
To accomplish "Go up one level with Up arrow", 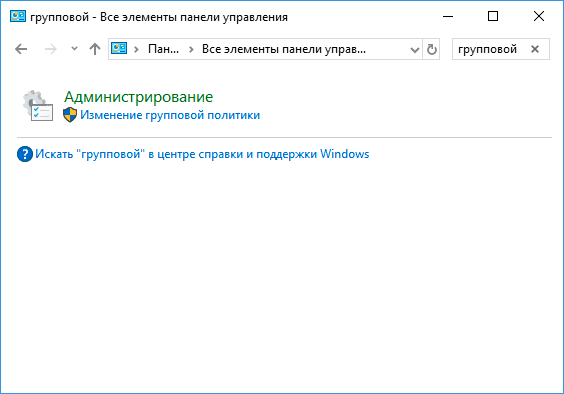I will tap(95, 49).
